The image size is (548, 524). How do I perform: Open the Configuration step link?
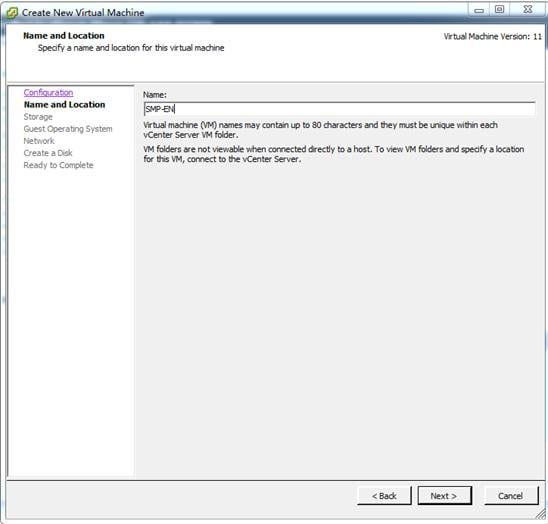pos(48,93)
